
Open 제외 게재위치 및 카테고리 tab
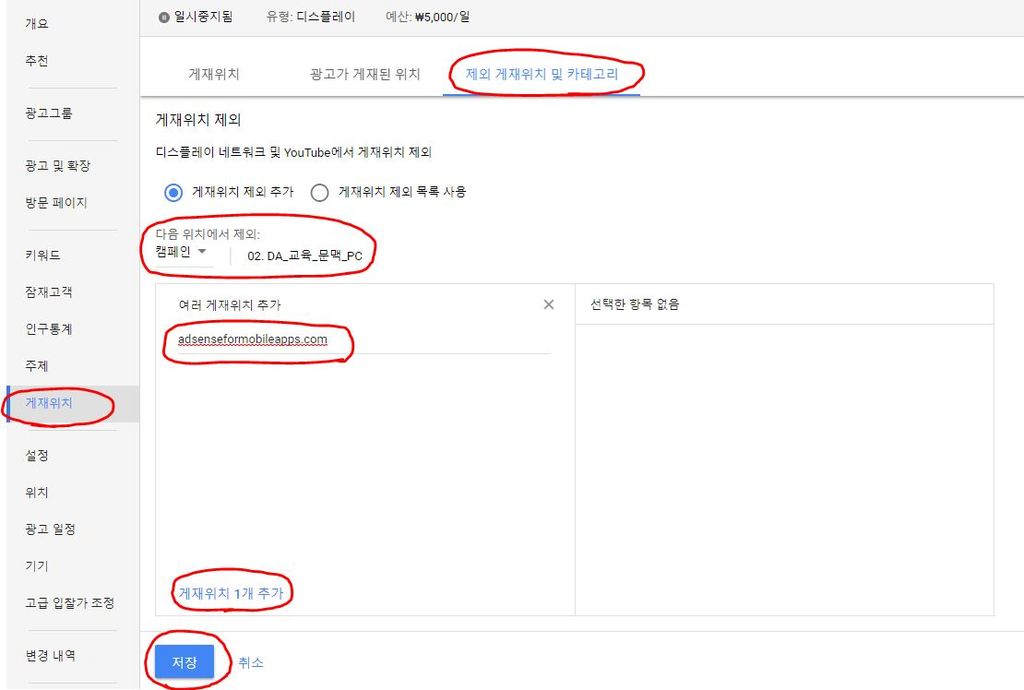[x=542, y=75]
